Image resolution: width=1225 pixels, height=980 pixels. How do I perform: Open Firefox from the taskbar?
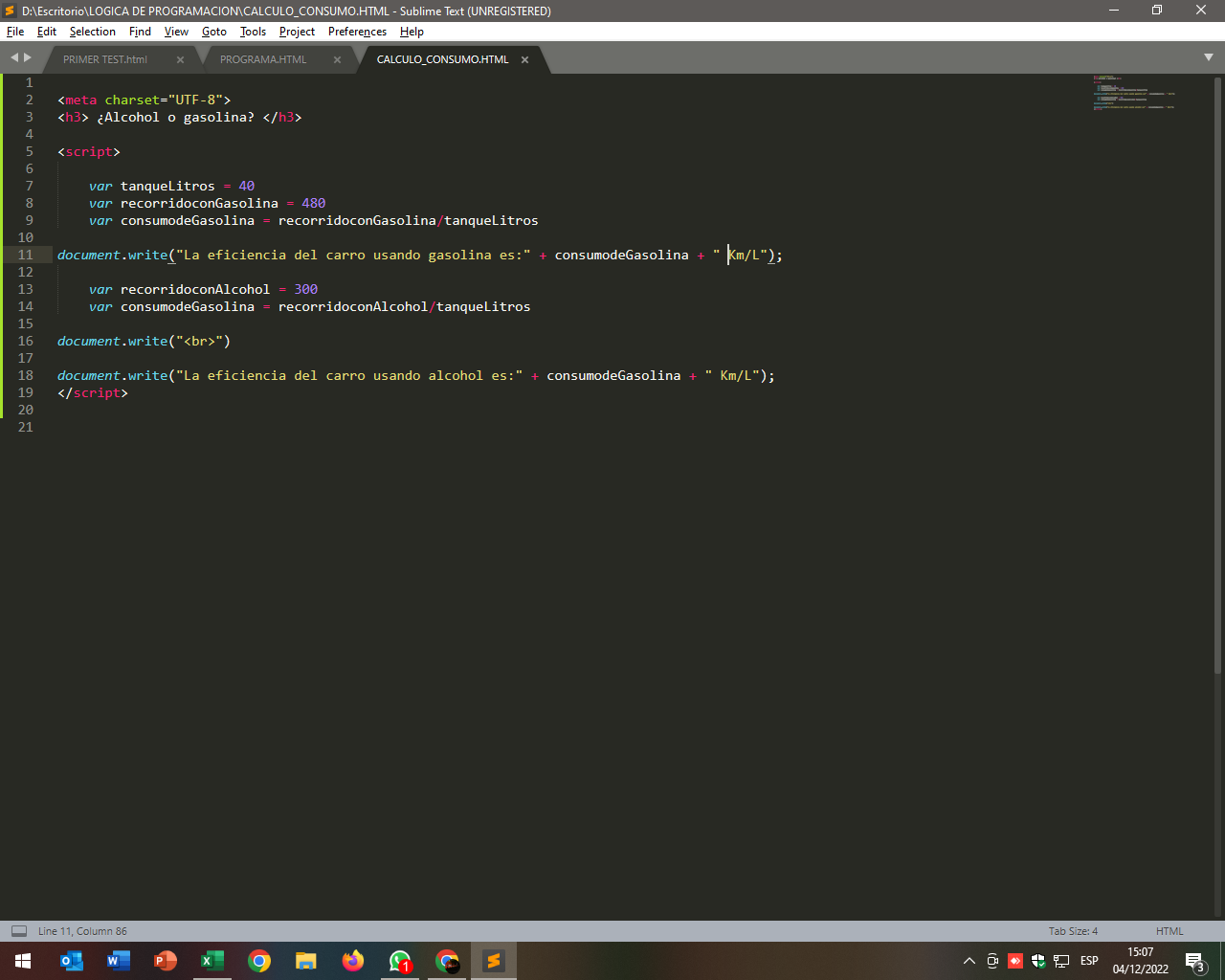click(353, 961)
